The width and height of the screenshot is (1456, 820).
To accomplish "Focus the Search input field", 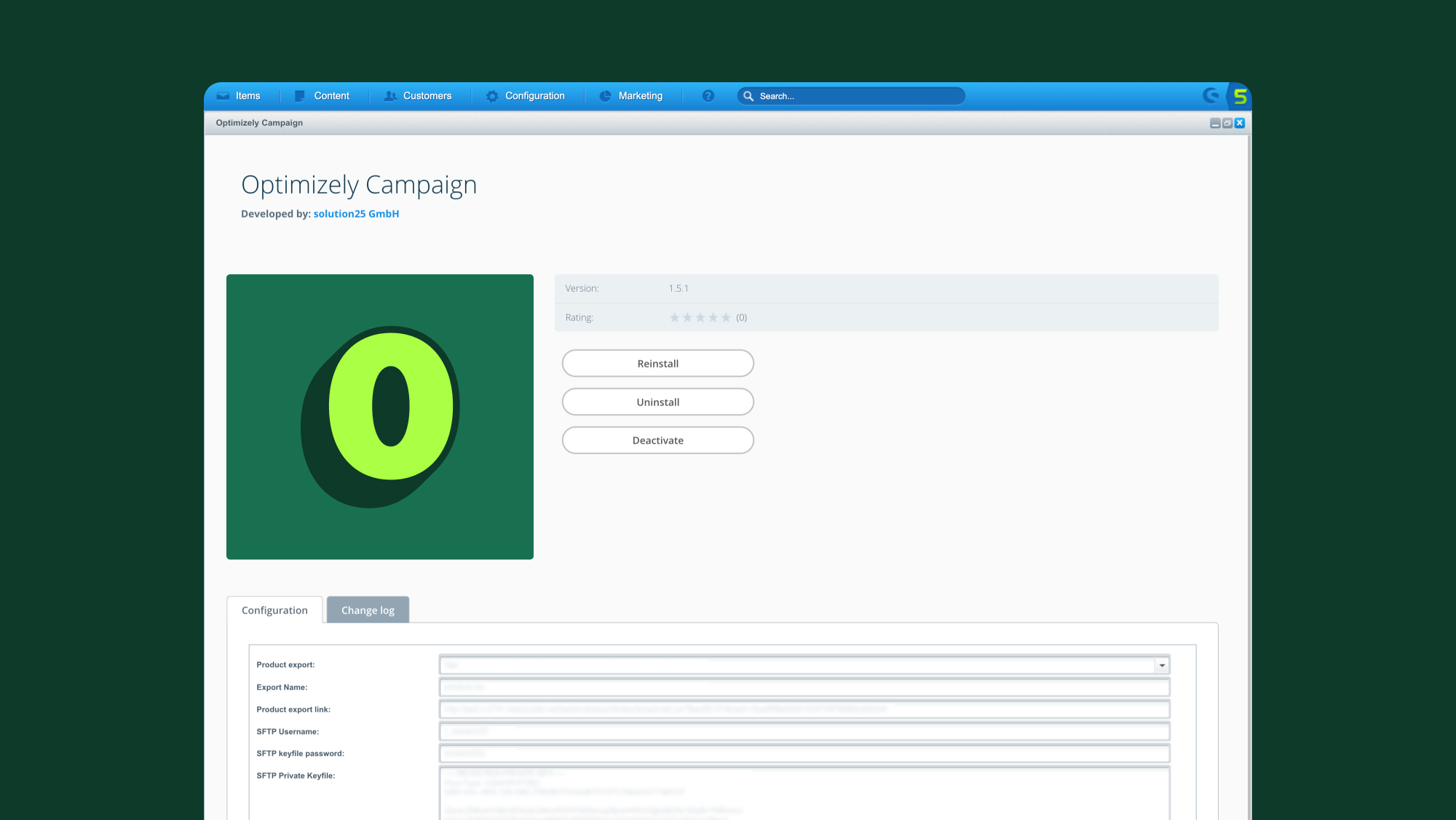I will 852,96.
